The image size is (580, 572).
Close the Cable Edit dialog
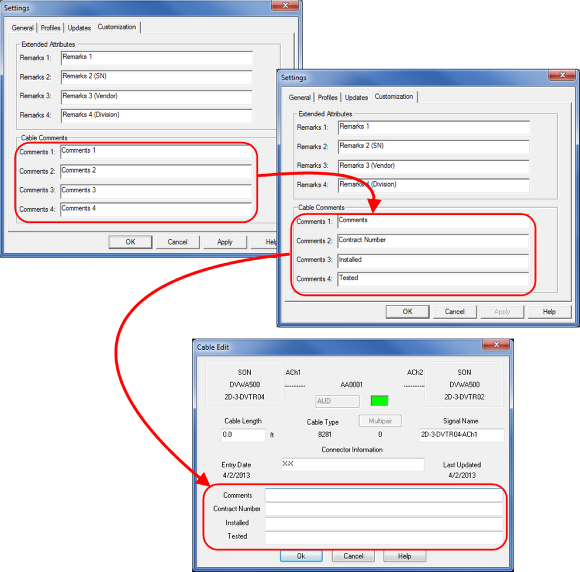click(x=496, y=344)
